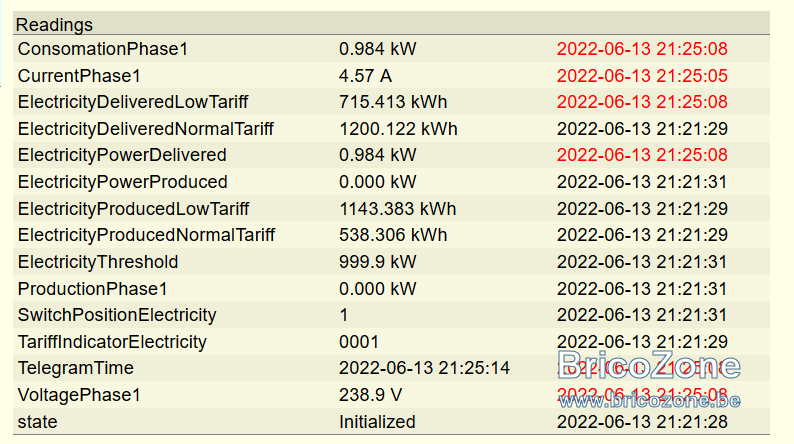Select the TariffIndicatorElectricity value 0001

pyautogui.click(x=359, y=342)
